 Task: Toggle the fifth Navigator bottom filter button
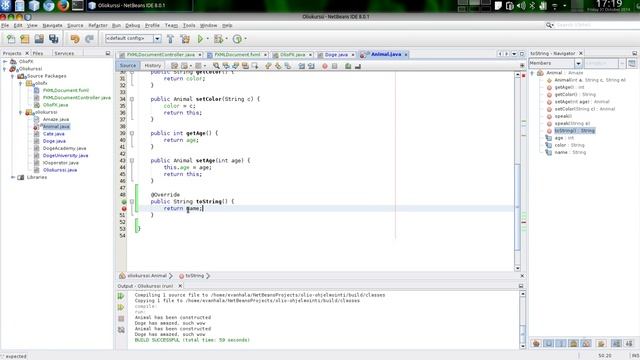click(x=586, y=343)
